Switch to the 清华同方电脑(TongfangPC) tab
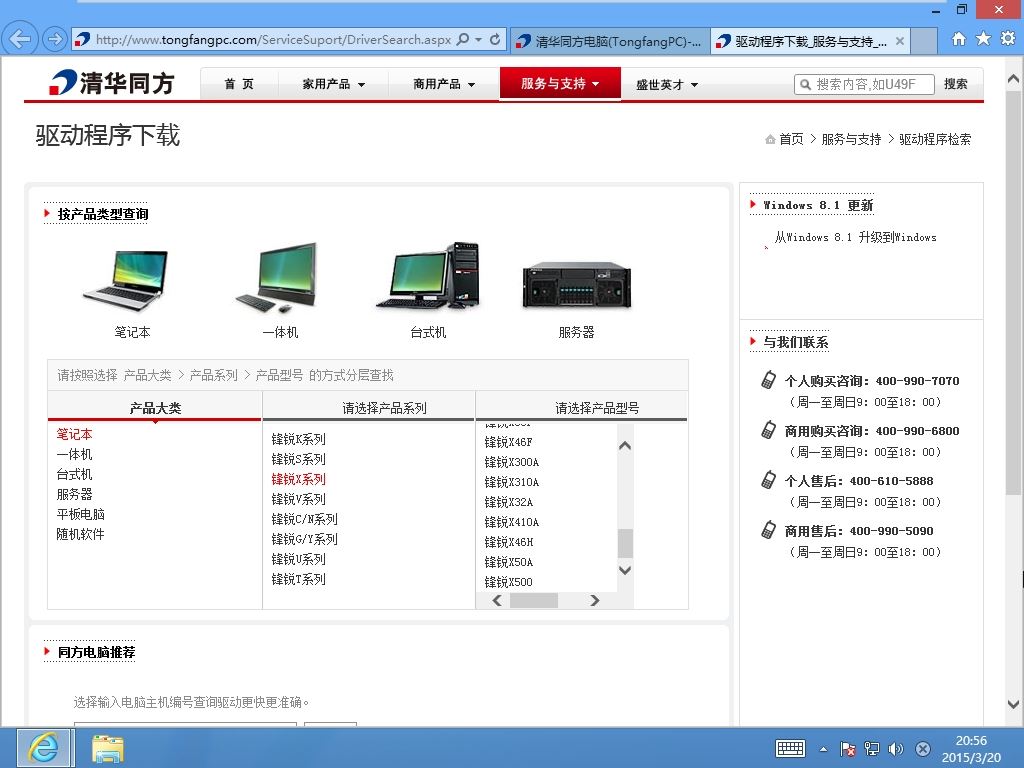Screen dimensions: 1024x768 click(x=610, y=41)
